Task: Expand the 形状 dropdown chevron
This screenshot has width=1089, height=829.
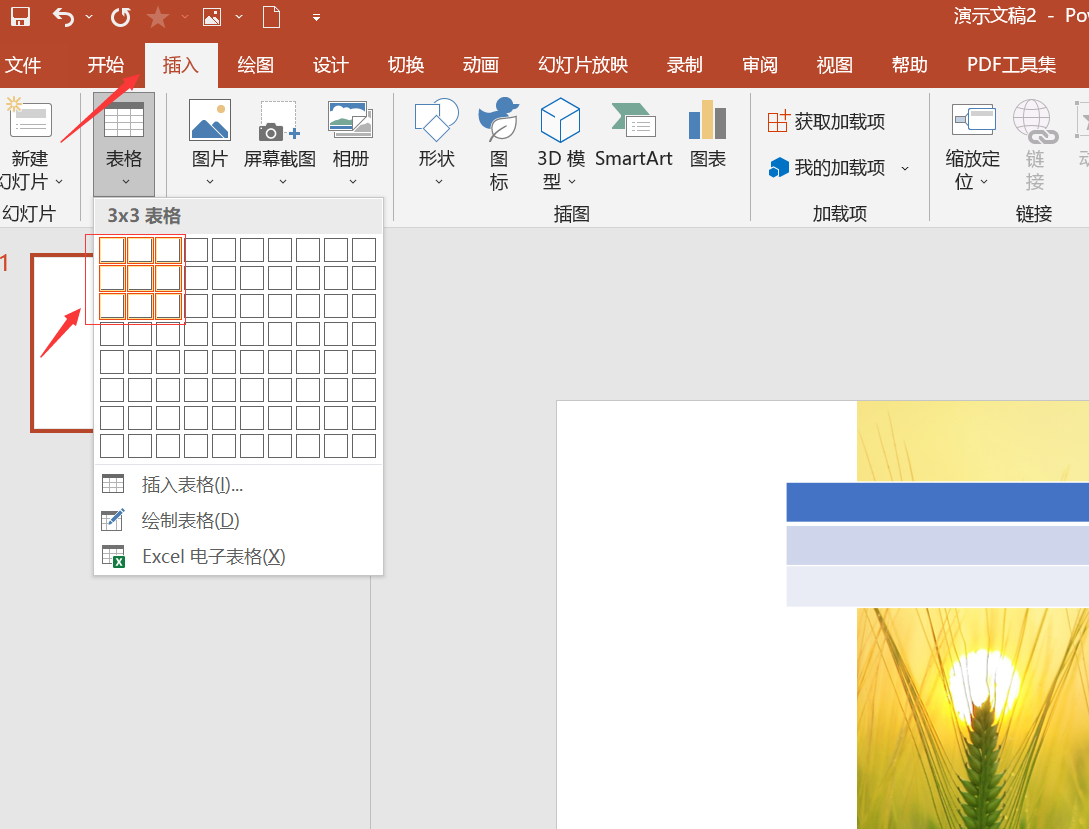Action: [439, 182]
